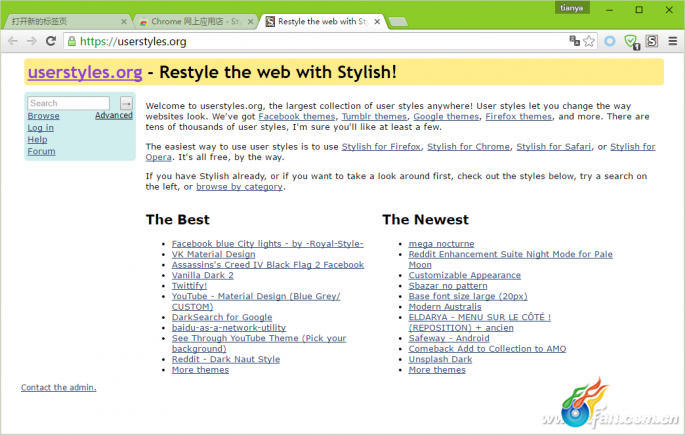Open the browse by category link

[239, 187]
